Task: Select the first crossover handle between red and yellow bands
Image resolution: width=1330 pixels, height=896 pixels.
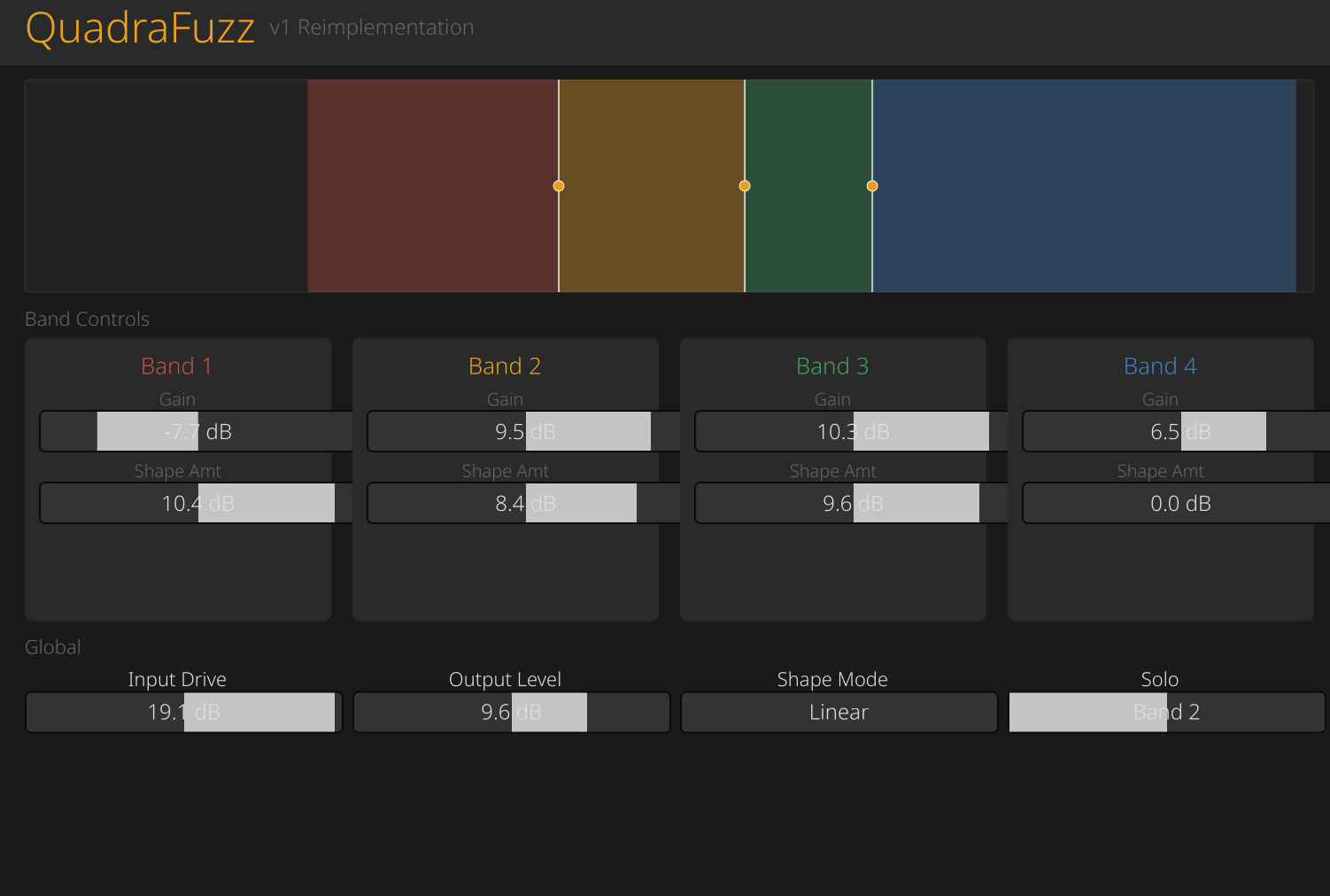Action: pos(559,186)
